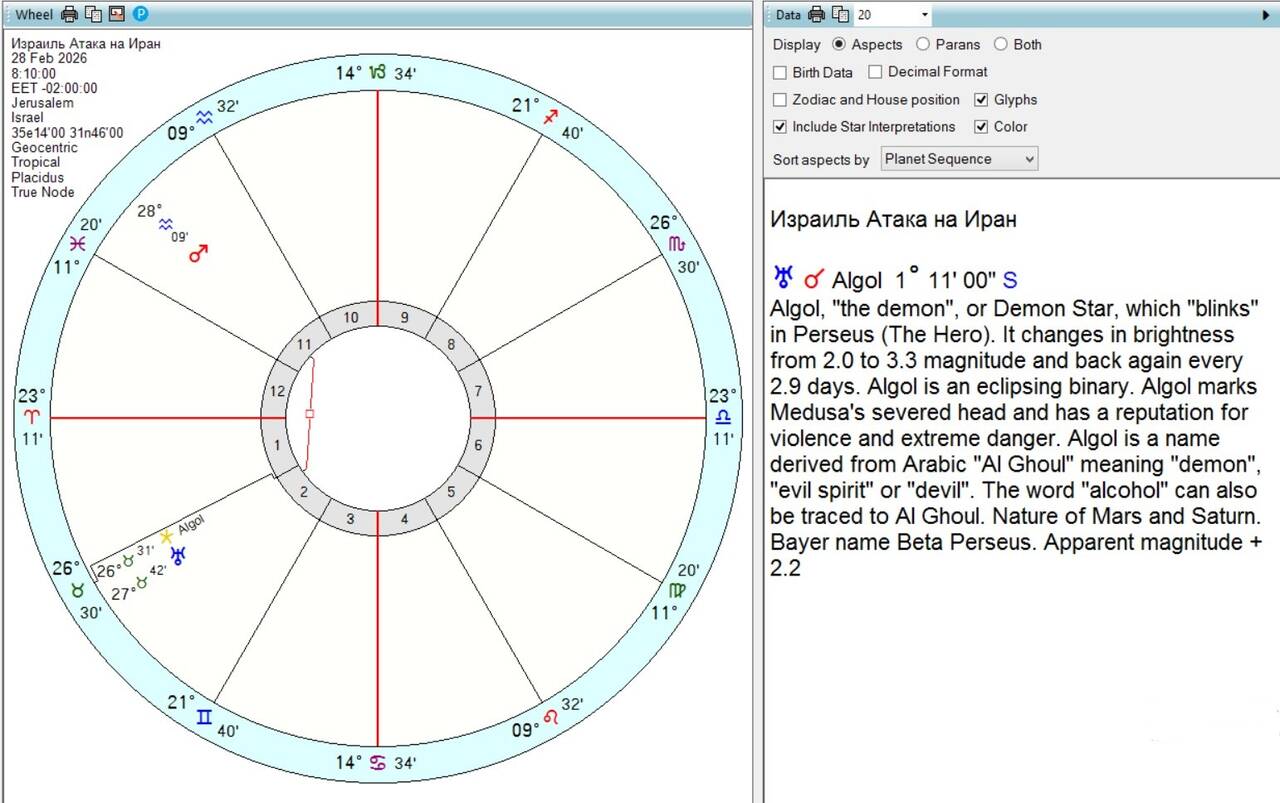
Task: Select the Parans display option
Action: 922,44
